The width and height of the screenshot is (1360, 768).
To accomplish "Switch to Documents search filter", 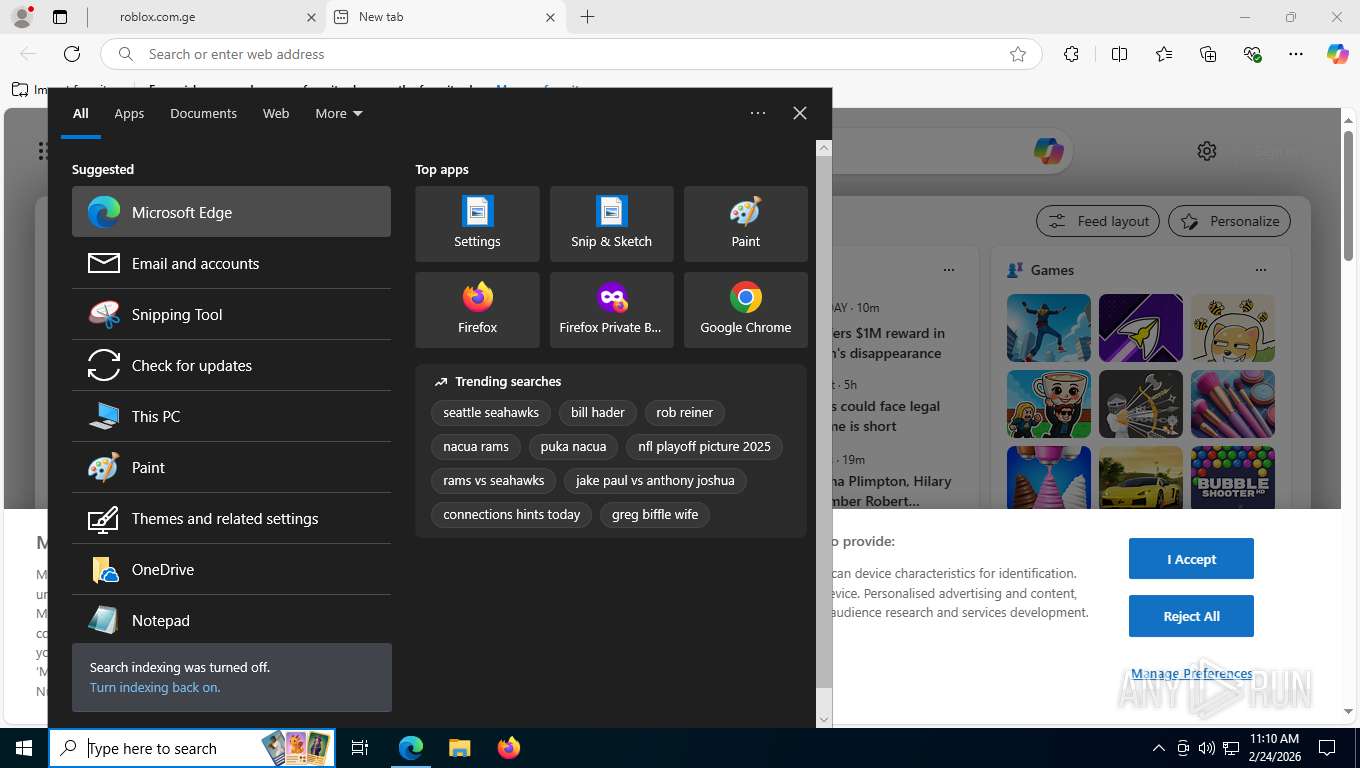I will point(203,113).
